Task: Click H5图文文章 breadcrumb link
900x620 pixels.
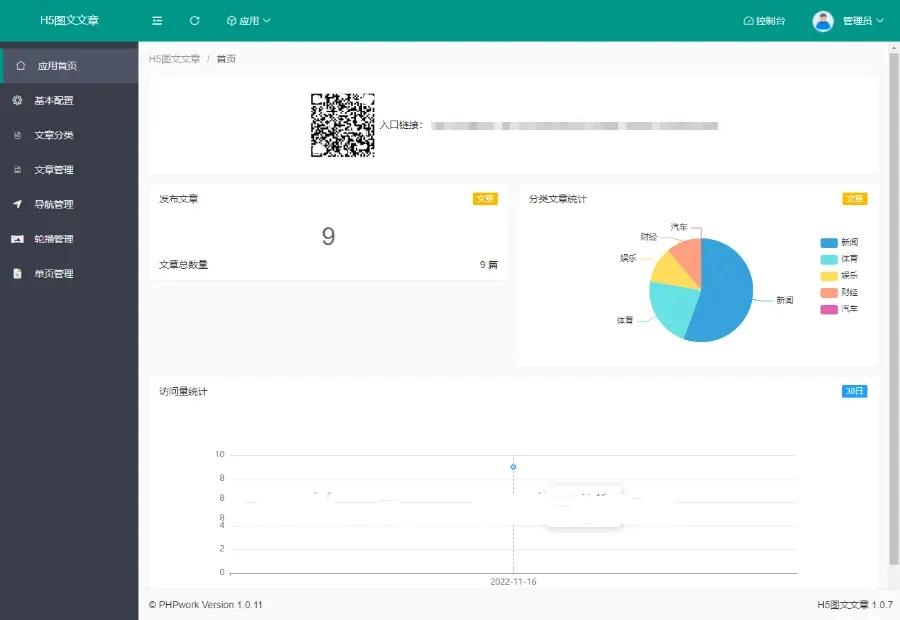Action: 174,59
